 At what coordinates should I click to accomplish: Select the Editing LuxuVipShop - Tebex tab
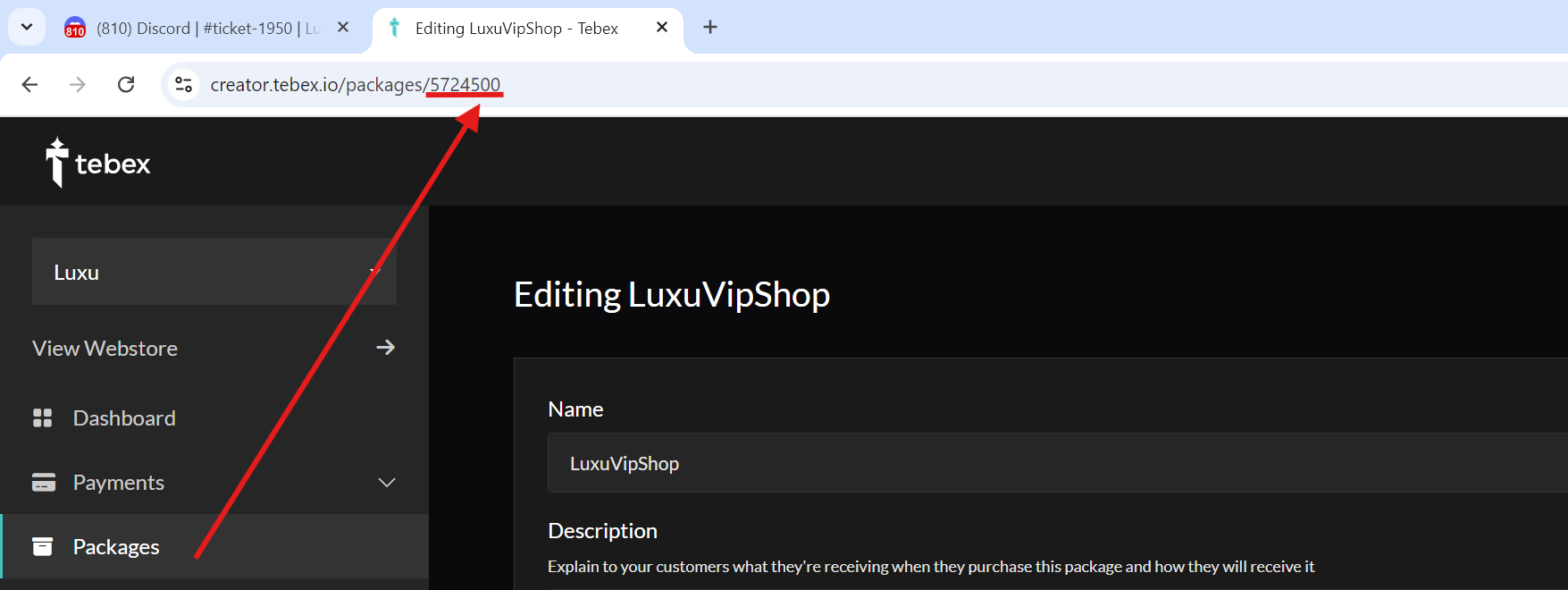pos(527,28)
